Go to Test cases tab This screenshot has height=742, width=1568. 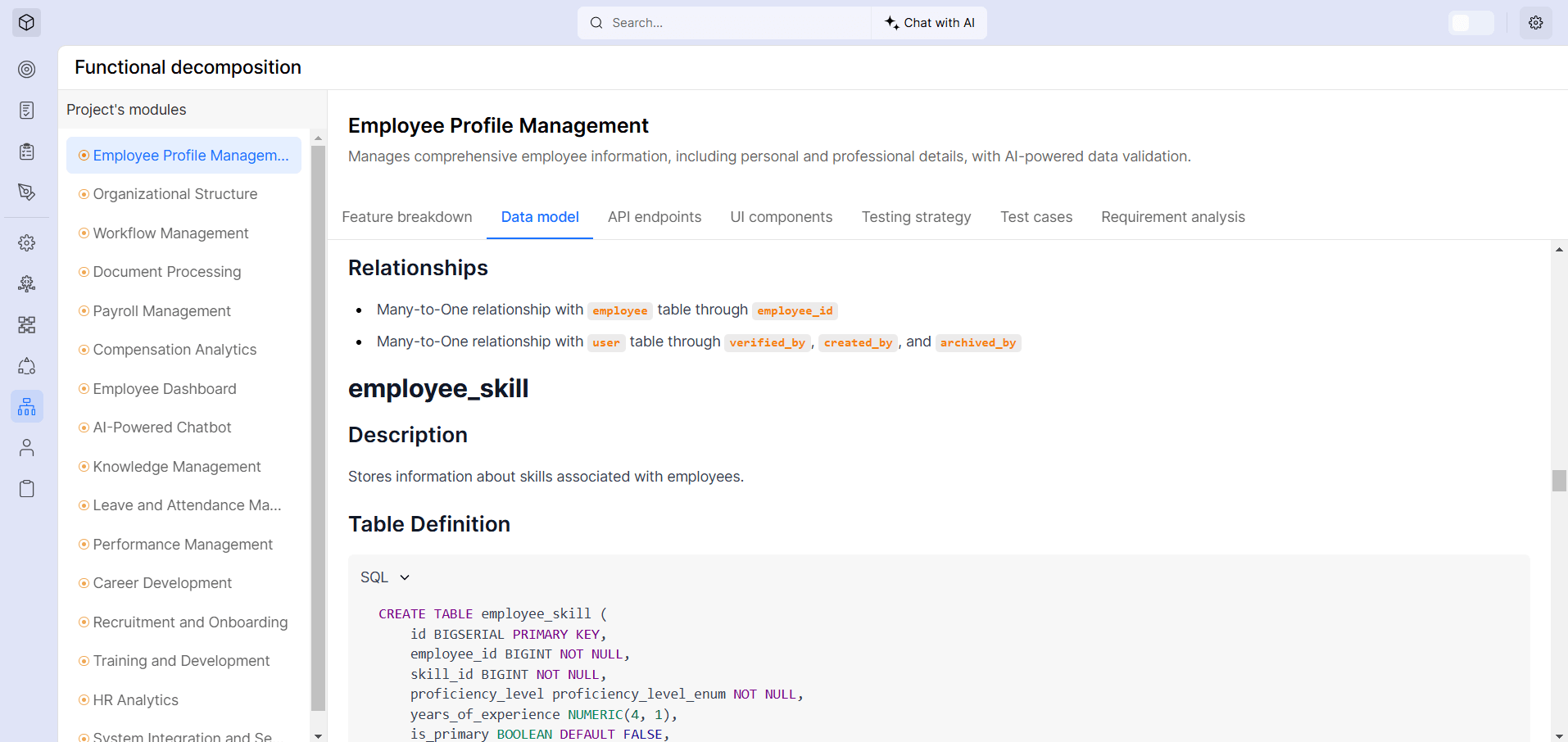(x=1036, y=217)
